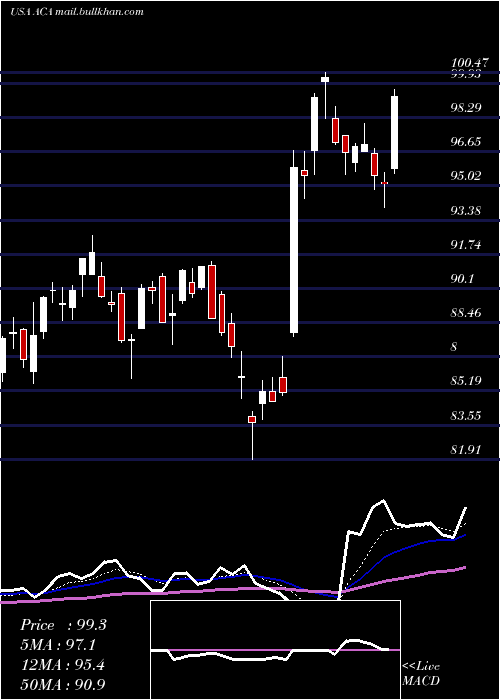The image size is (500, 700).
Task: Click the '5MA : 97.1' value
Action: coord(58,645)
